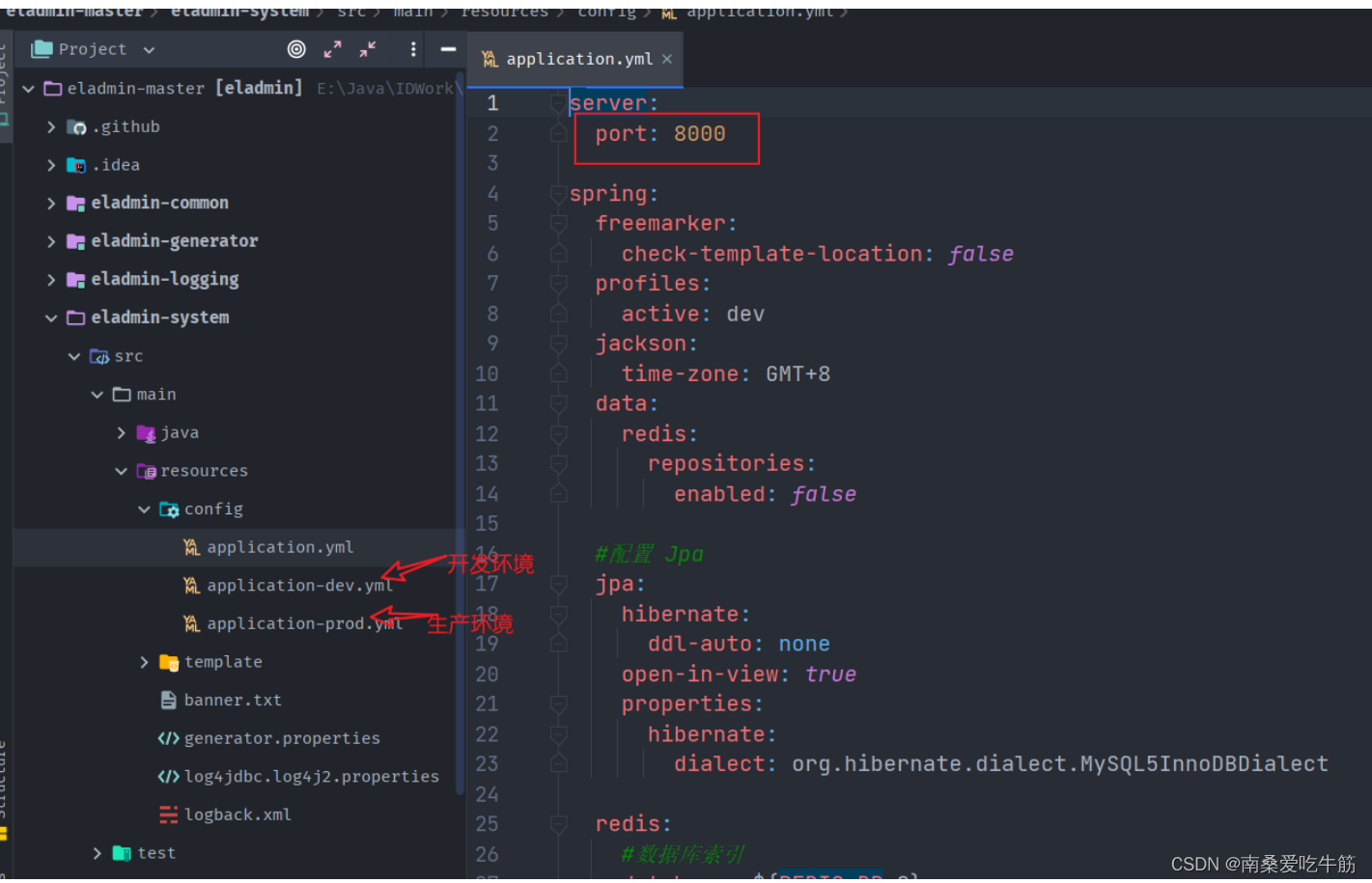Collapse the main folder
This screenshot has height=883, width=1372.
97,395
